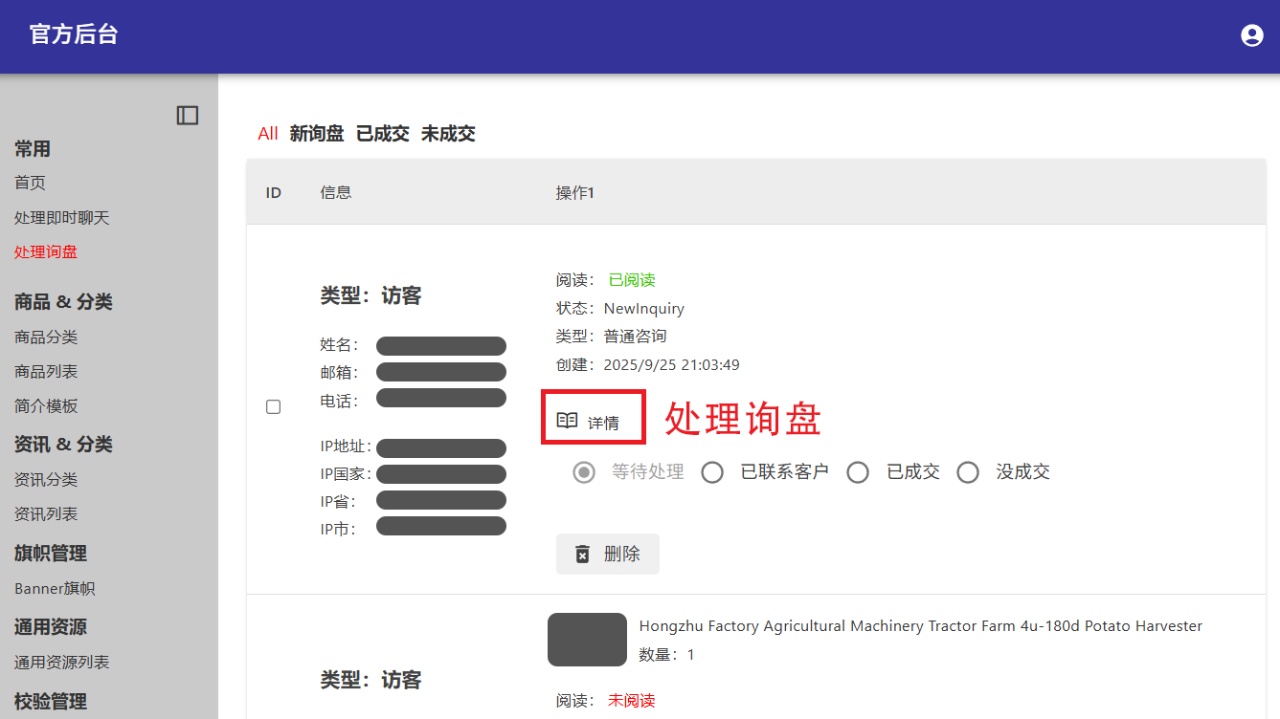
Task: Tick the checkbox for the first inquiry row
Action: click(x=273, y=407)
